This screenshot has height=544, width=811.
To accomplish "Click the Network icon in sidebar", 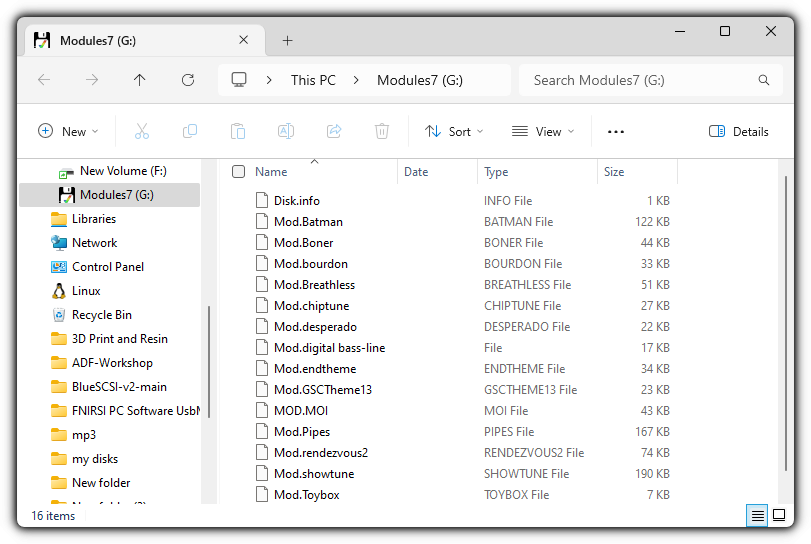I will click(x=59, y=243).
